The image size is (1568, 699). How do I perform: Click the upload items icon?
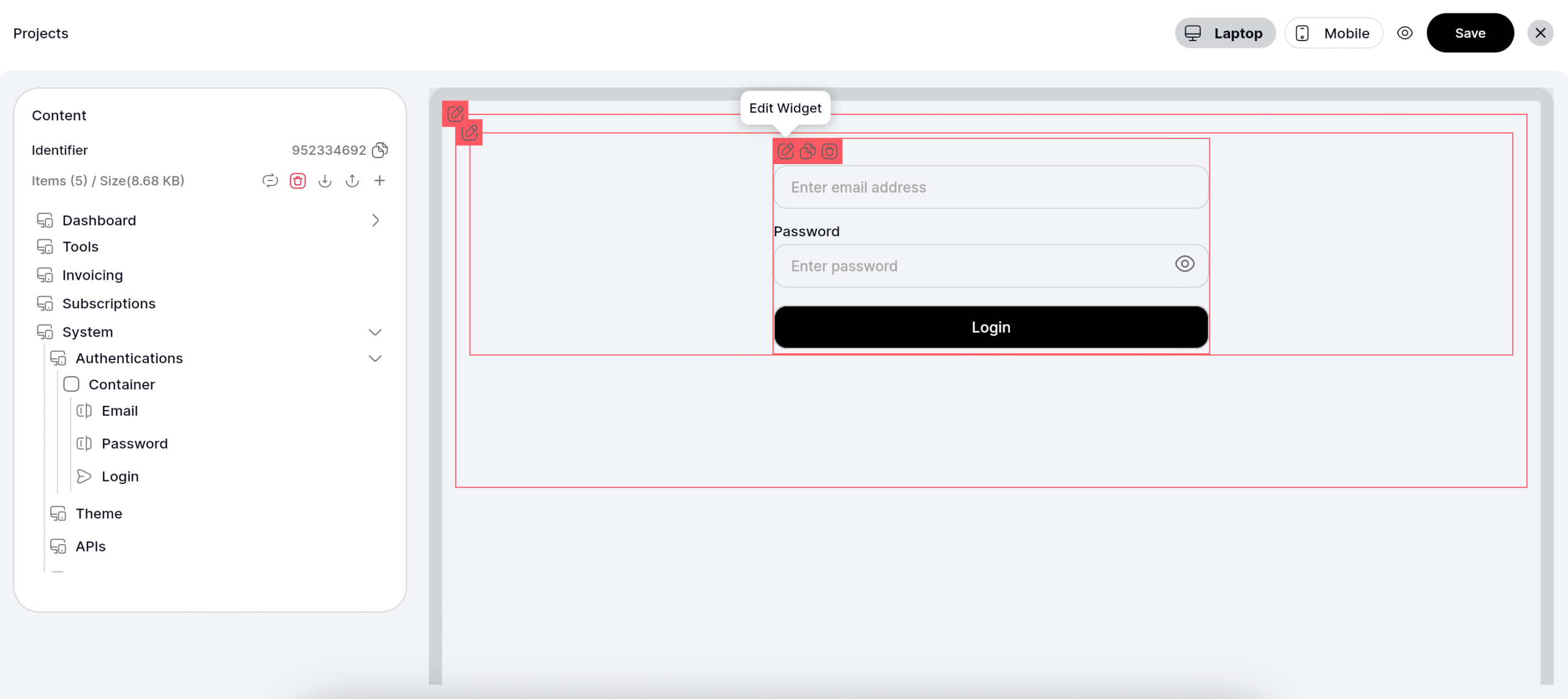(x=352, y=181)
